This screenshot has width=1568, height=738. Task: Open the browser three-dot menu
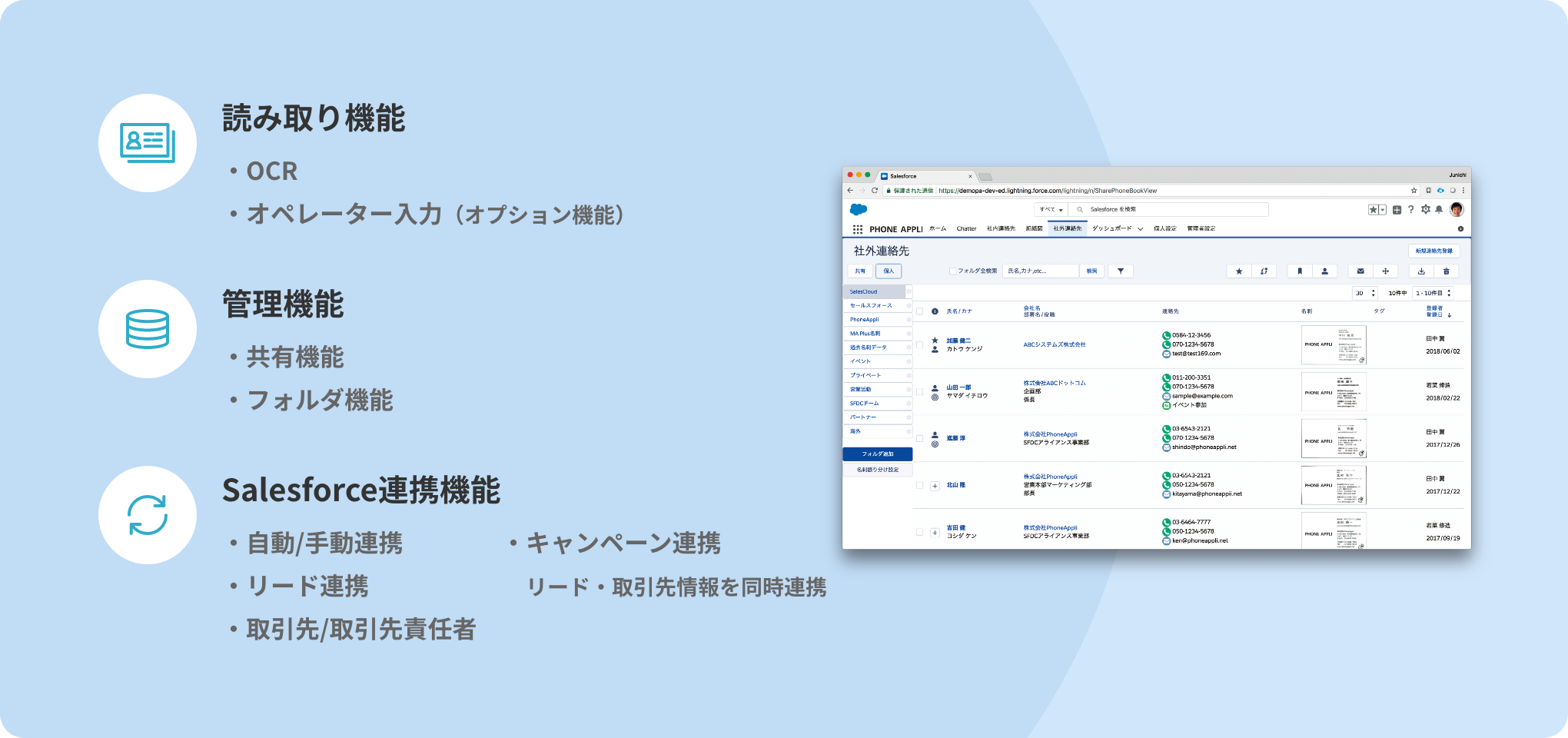[x=1463, y=190]
